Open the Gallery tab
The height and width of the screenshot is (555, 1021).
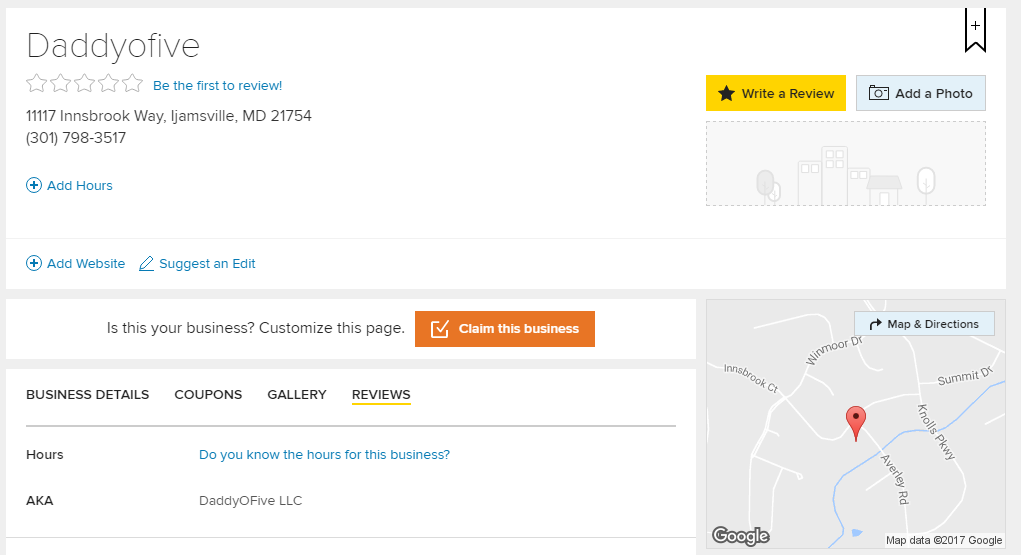pos(297,395)
